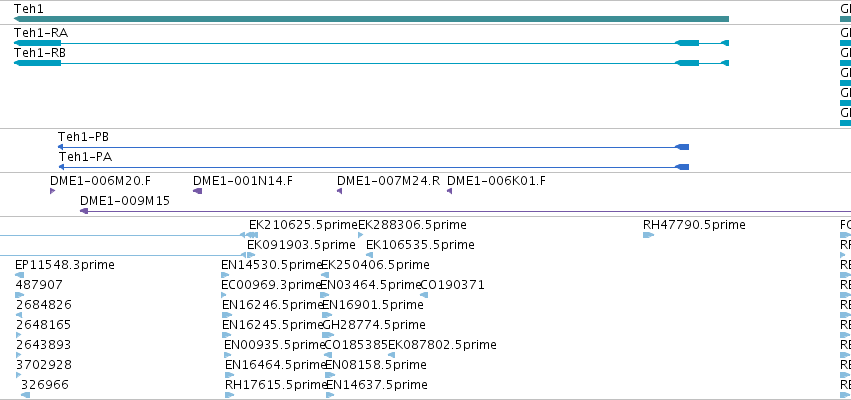
Task: Click the arrow glyph under EN08158.5prime
Action: click(330, 375)
